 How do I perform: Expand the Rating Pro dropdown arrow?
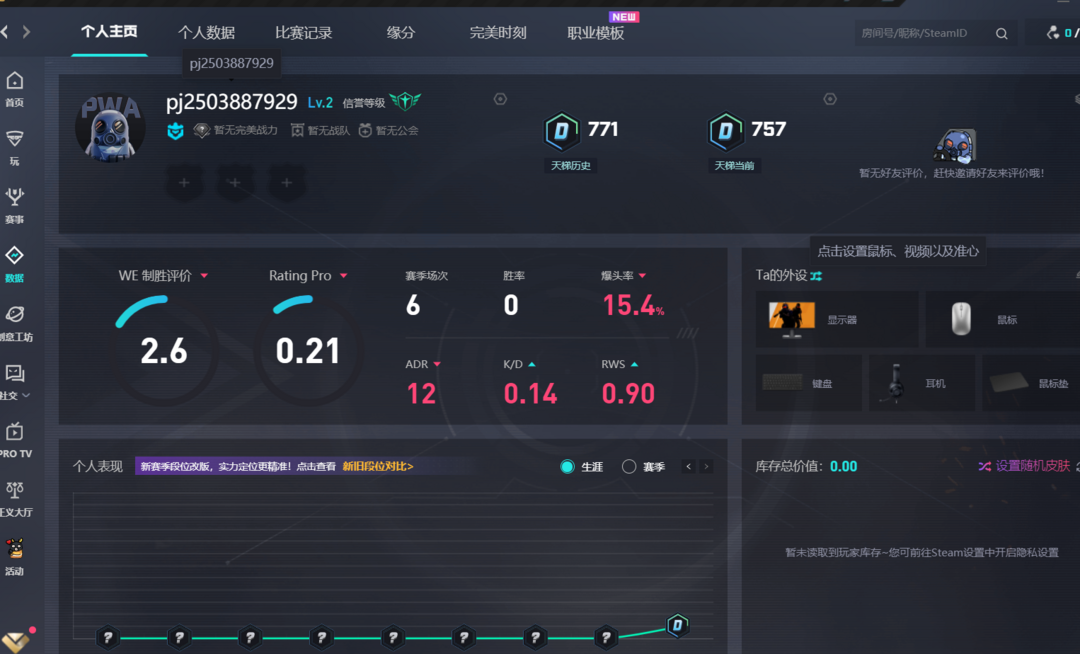[x=343, y=276]
